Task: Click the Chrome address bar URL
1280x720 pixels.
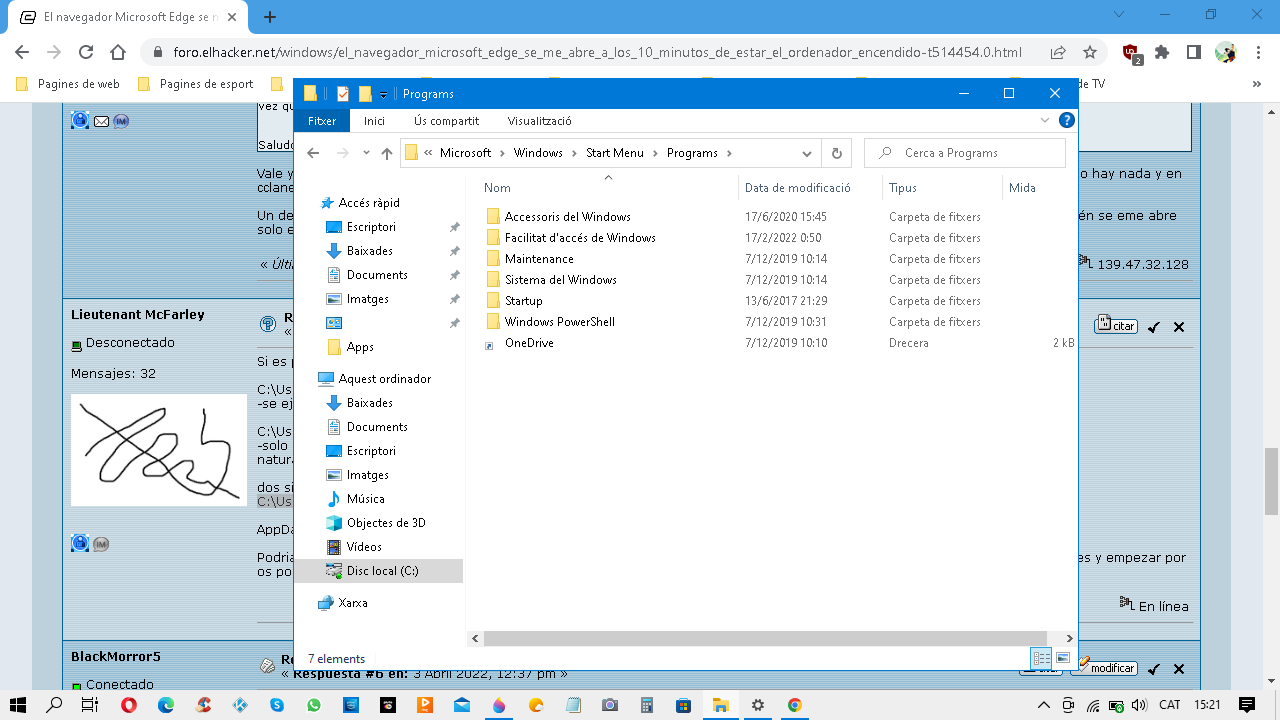Action: (x=597, y=52)
